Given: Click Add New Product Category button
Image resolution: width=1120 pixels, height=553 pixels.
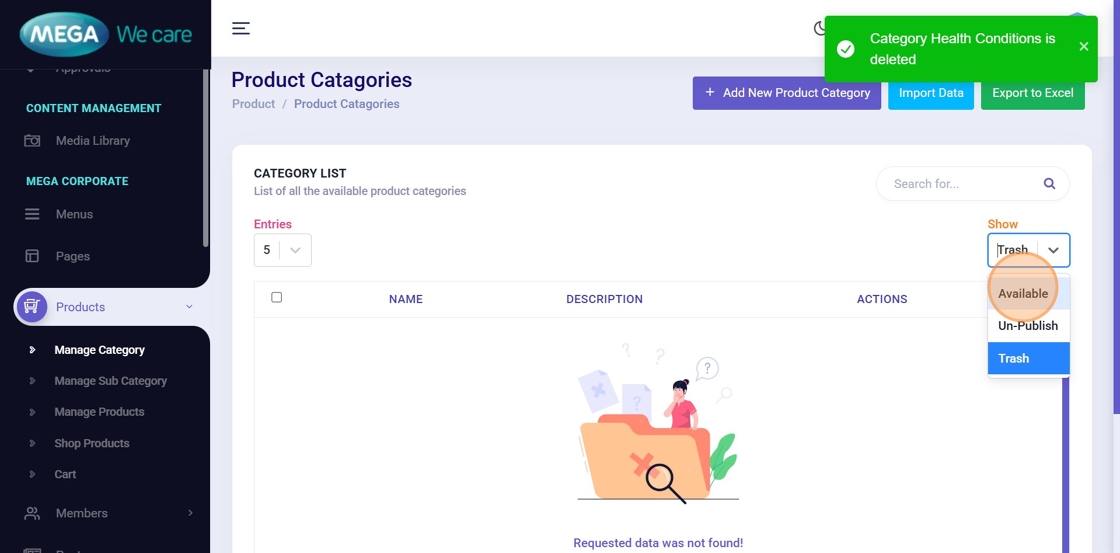Looking at the screenshot, I should tap(786, 93).
